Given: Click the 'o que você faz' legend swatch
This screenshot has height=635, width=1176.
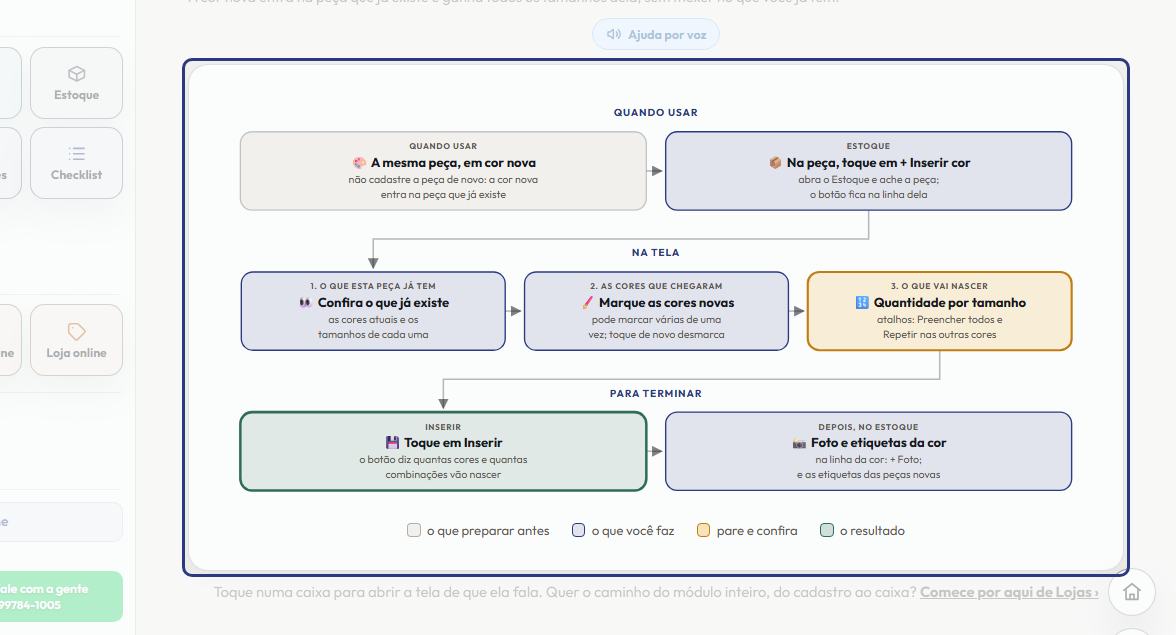Looking at the screenshot, I should click(x=578, y=530).
